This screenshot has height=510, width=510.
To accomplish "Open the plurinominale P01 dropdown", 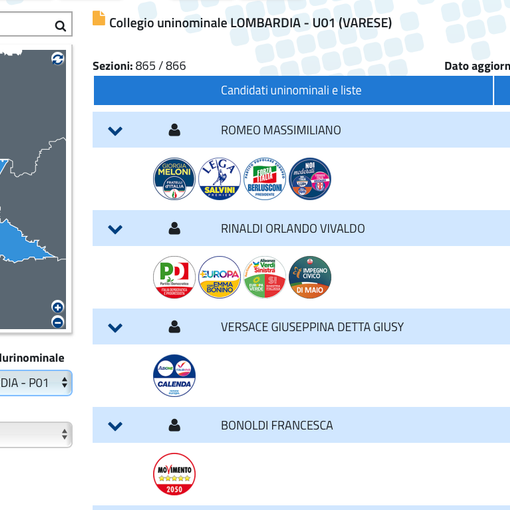I will point(35,383).
